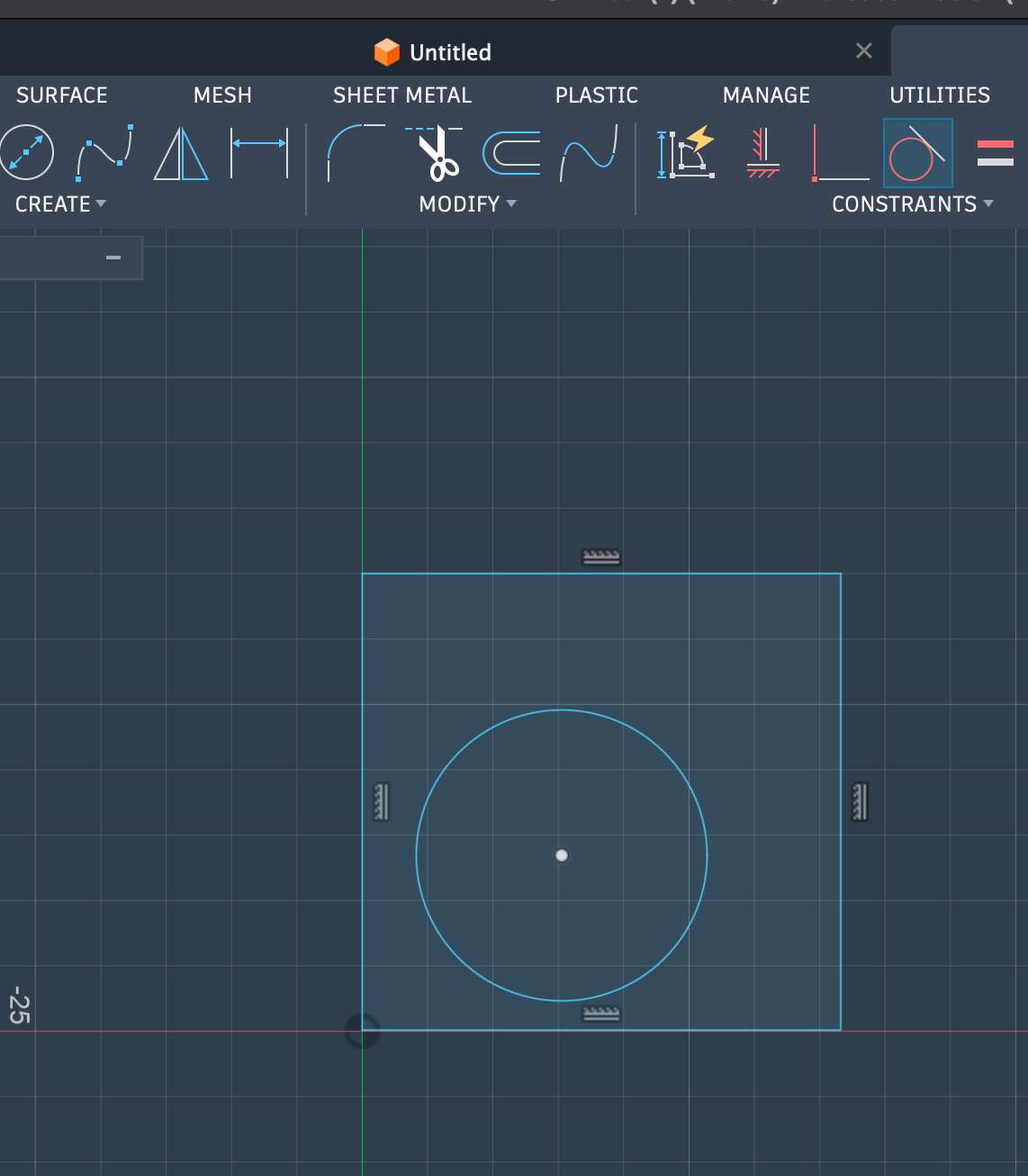Close the Untitled document tab

[x=864, y=51]
